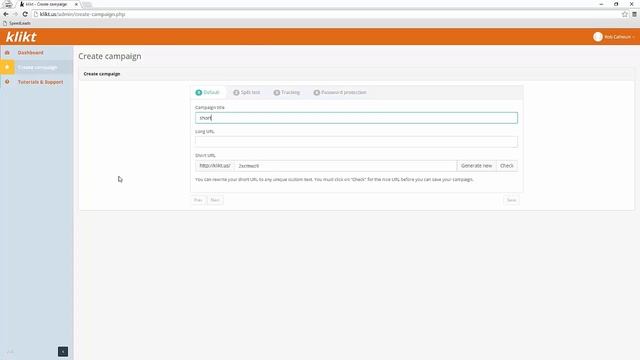Screen dimensions: 640x360
Task: Open the SpeedLeads bookmark
Action: coord(17,23)
